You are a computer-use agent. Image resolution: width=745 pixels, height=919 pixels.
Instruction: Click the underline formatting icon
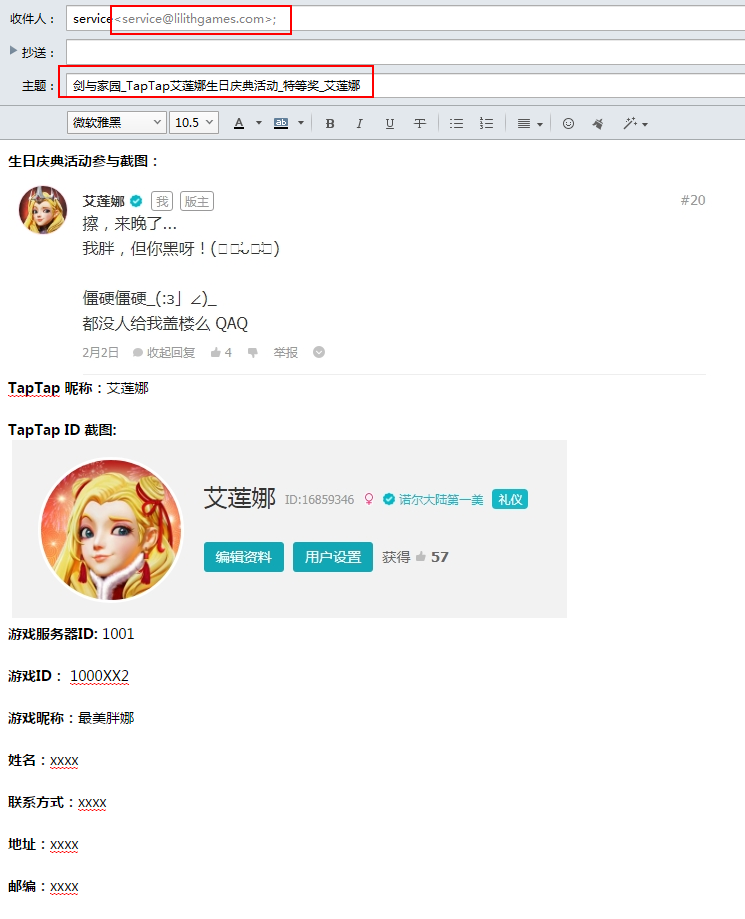(390, 123)
